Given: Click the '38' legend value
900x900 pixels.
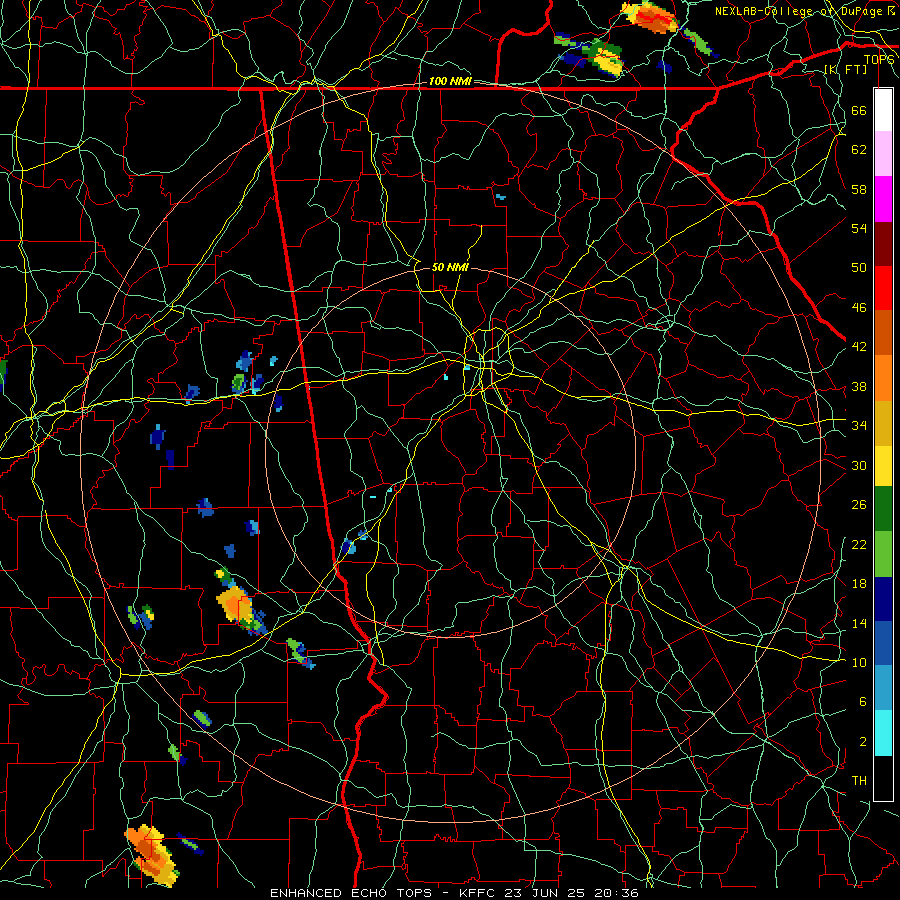Looking at the screenshot, I should tap(859, 386).
